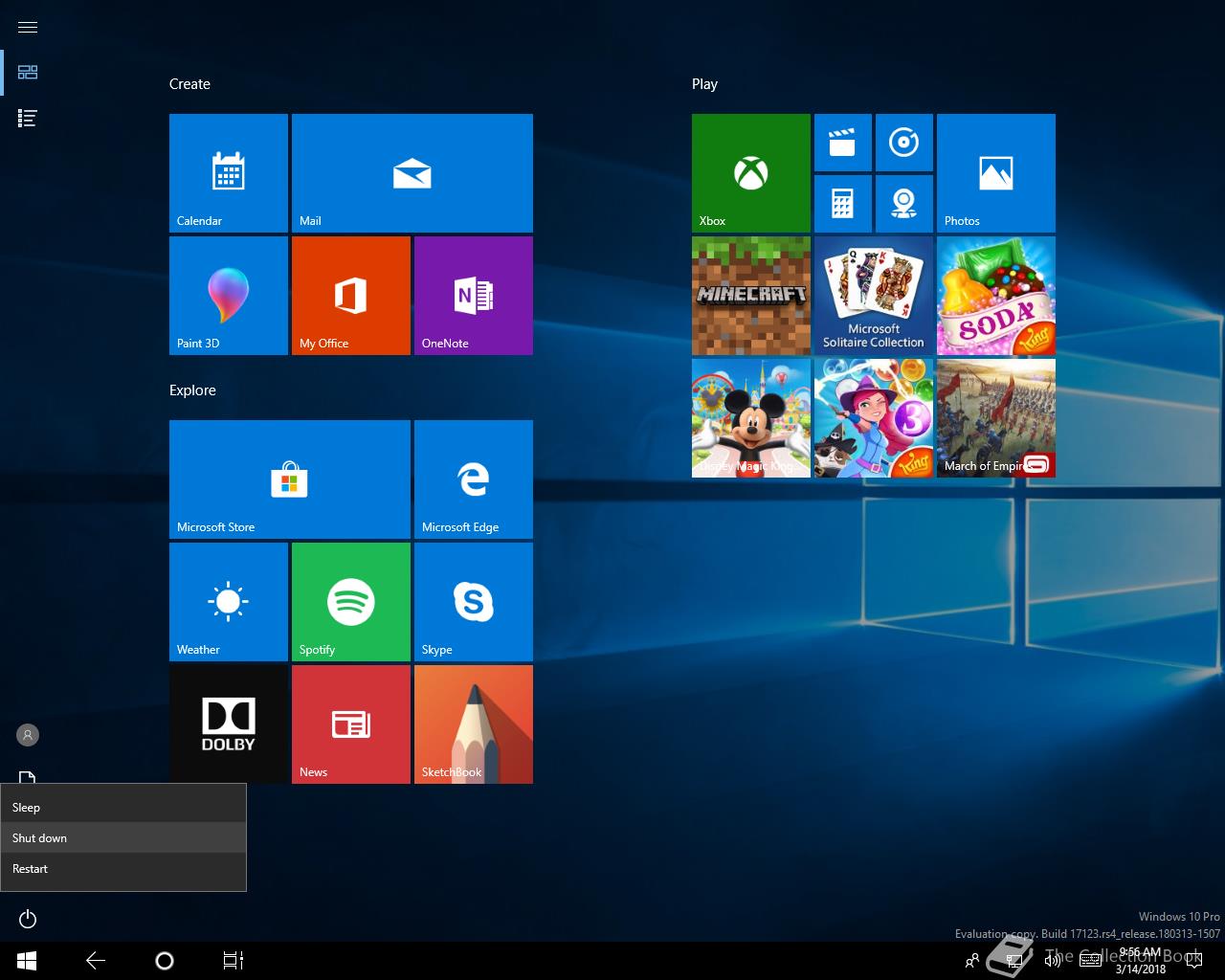Open the Skype tile
The height and width of the screenshot is (980, 1225).
pos(474,602)
